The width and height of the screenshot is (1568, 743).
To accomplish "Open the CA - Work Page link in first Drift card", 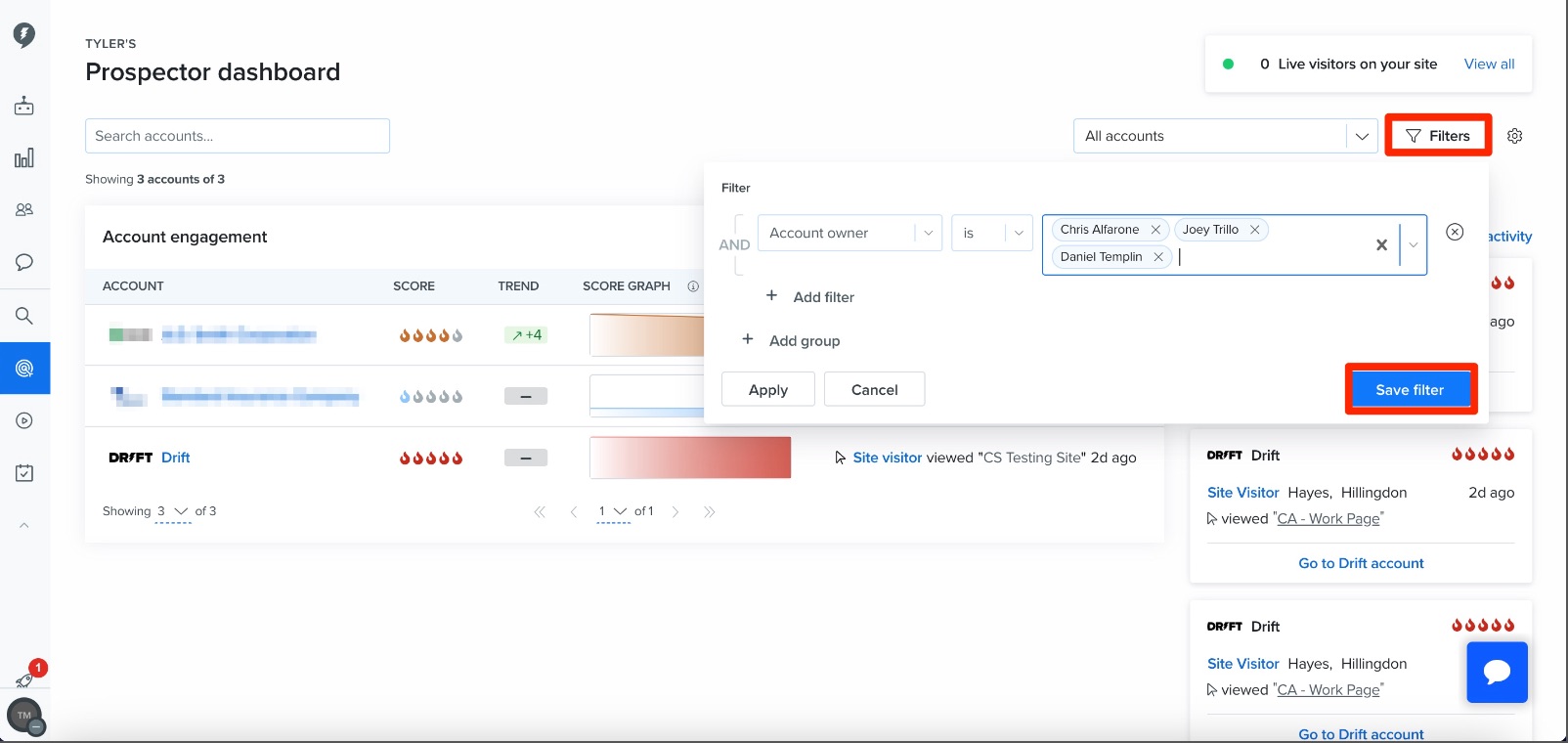I will coord(1328,519).
